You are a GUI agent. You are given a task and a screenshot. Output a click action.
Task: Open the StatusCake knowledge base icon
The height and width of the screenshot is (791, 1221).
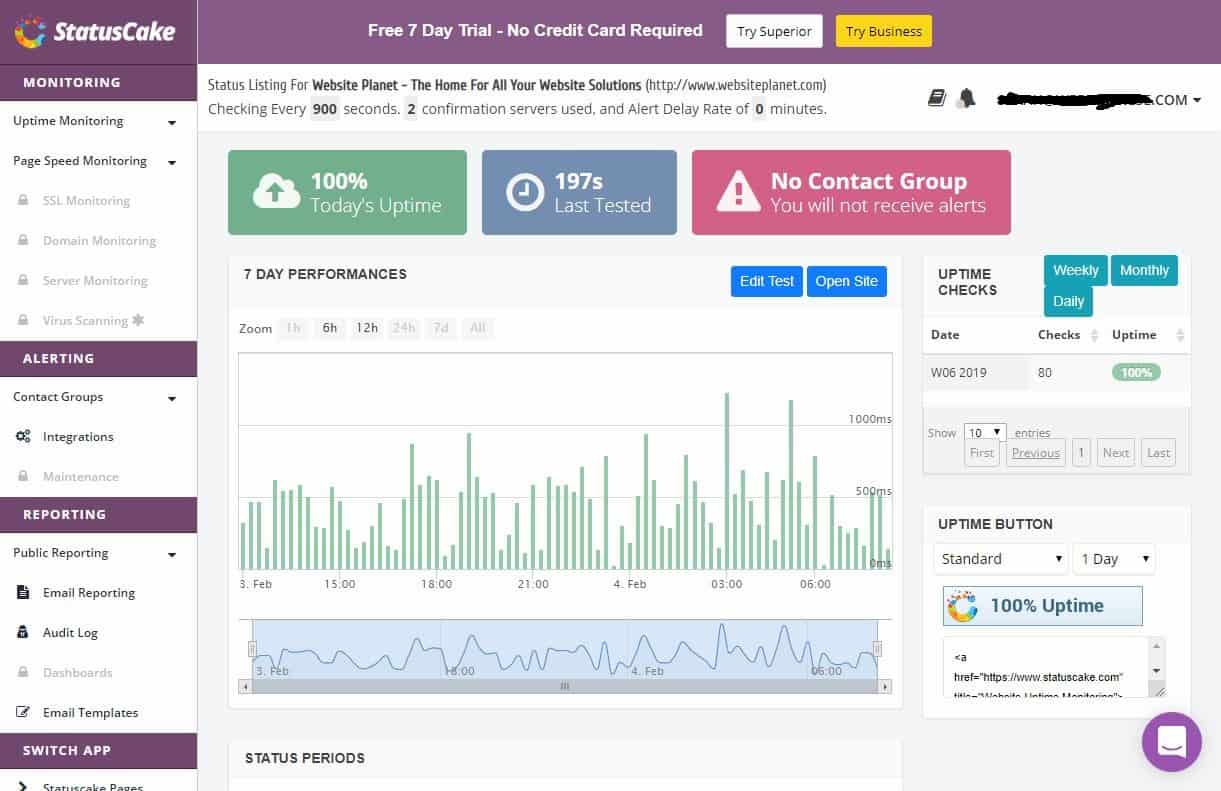[936, 98]
